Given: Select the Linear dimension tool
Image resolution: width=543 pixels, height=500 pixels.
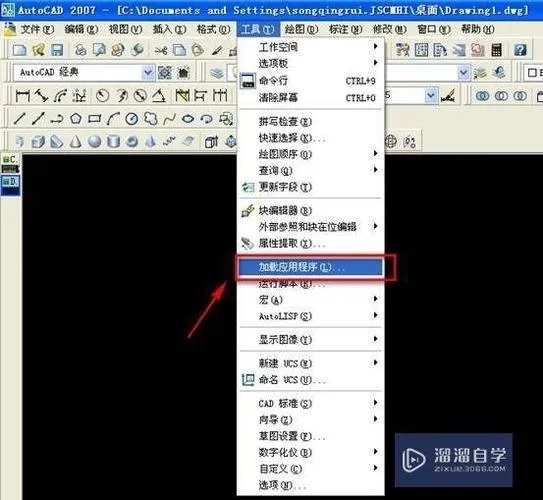Looking at the screenshot, I should 23,96.
